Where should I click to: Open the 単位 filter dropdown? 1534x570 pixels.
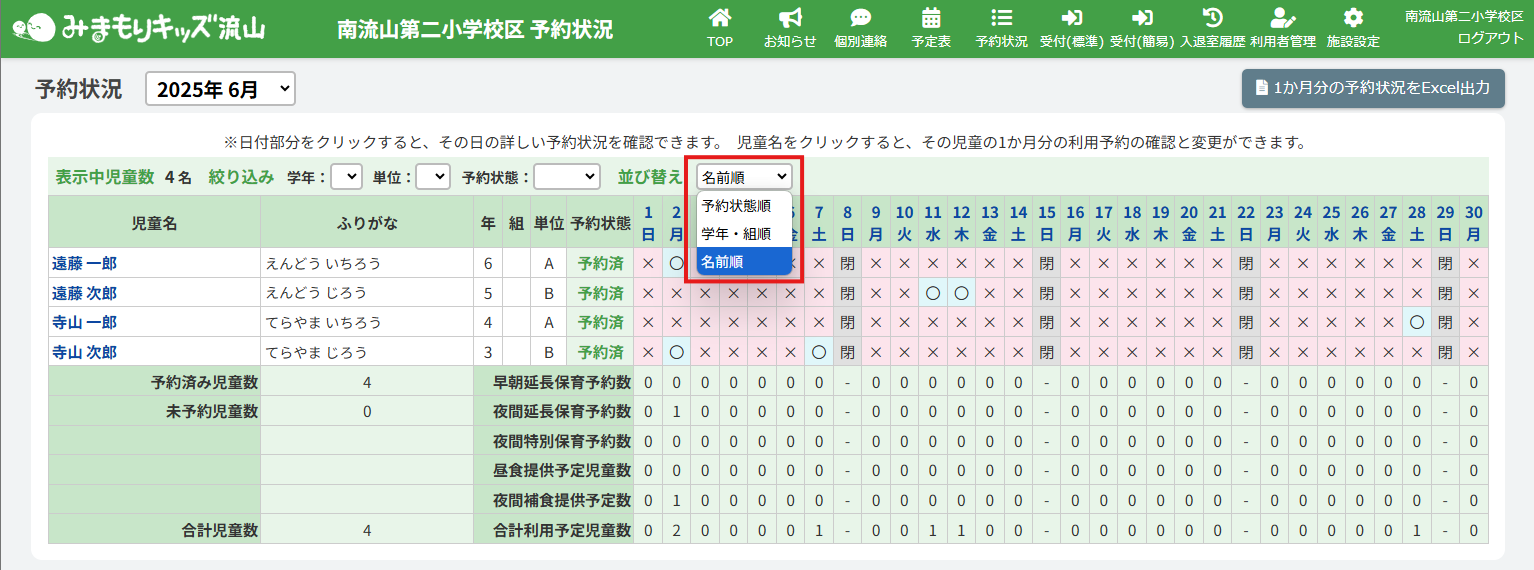point(433,177)
